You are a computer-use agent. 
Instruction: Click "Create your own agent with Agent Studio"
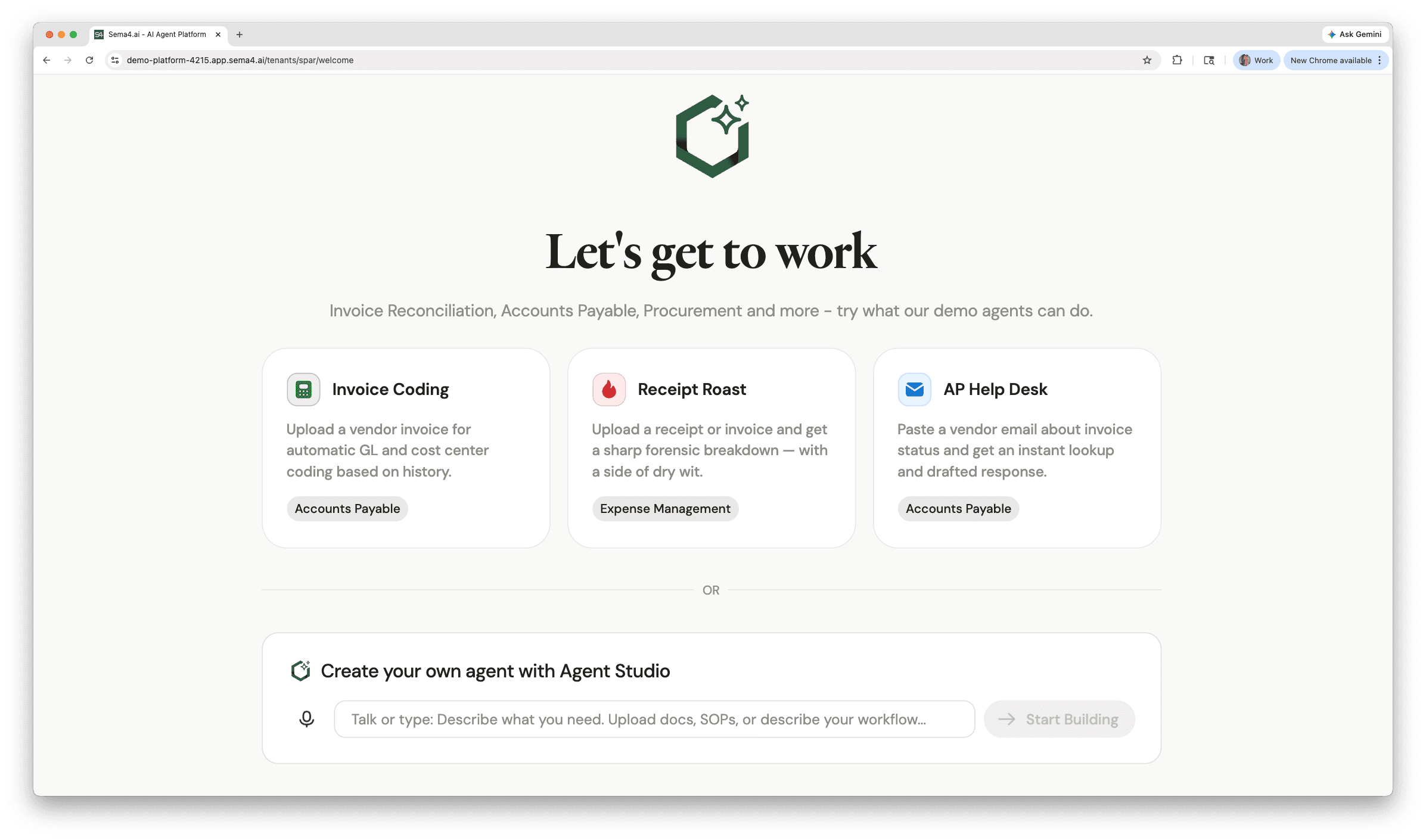coord(495,671)
